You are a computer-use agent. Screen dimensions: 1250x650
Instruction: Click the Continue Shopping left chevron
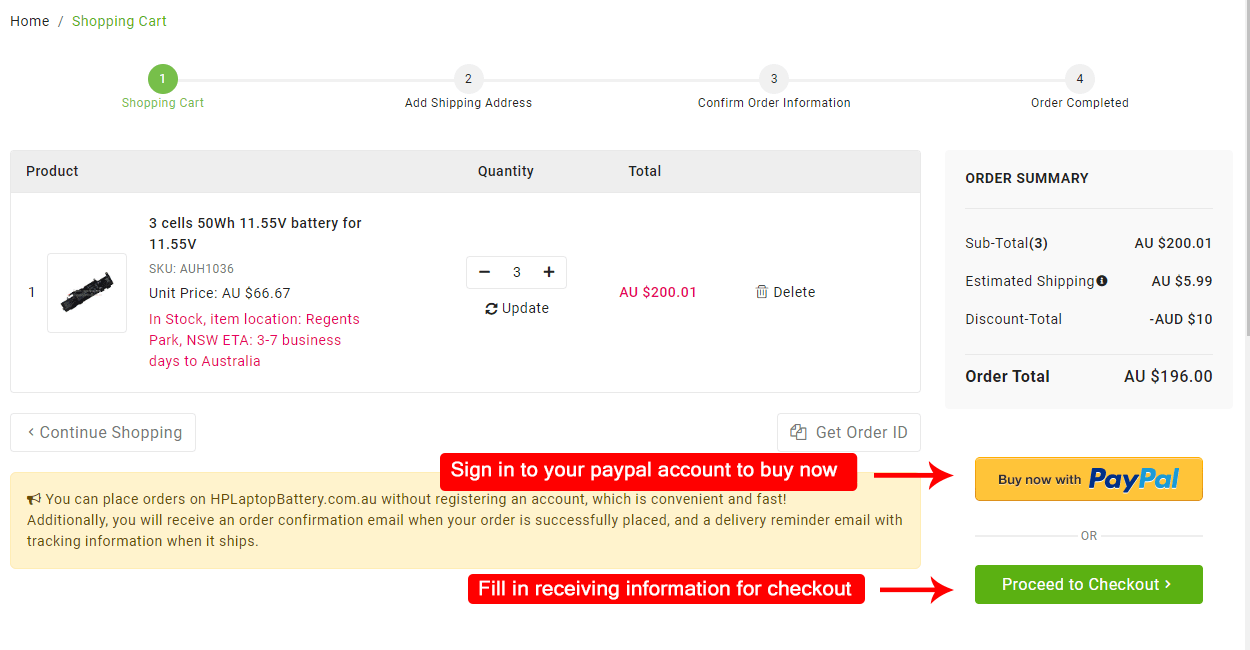click(x=31, y=432)
